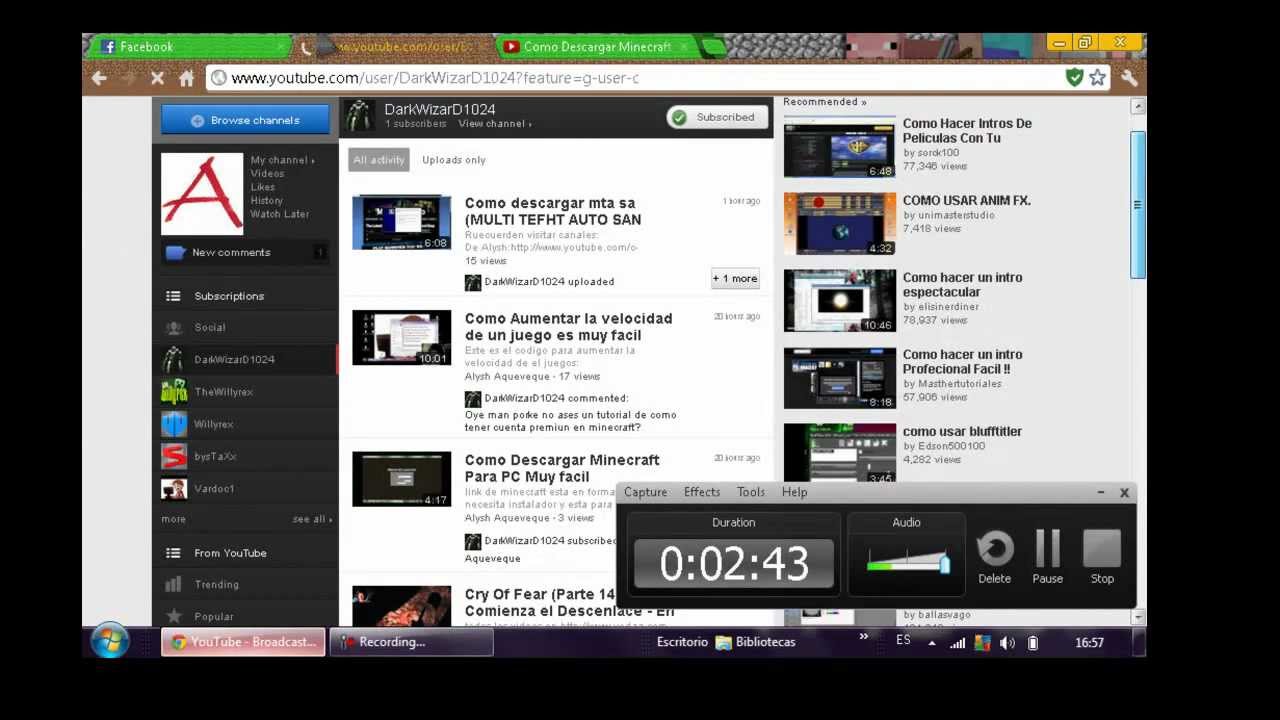1280x720 pixels.
Task: Click the 10:01 video thumbnail
Action: [x=401, y=338]
